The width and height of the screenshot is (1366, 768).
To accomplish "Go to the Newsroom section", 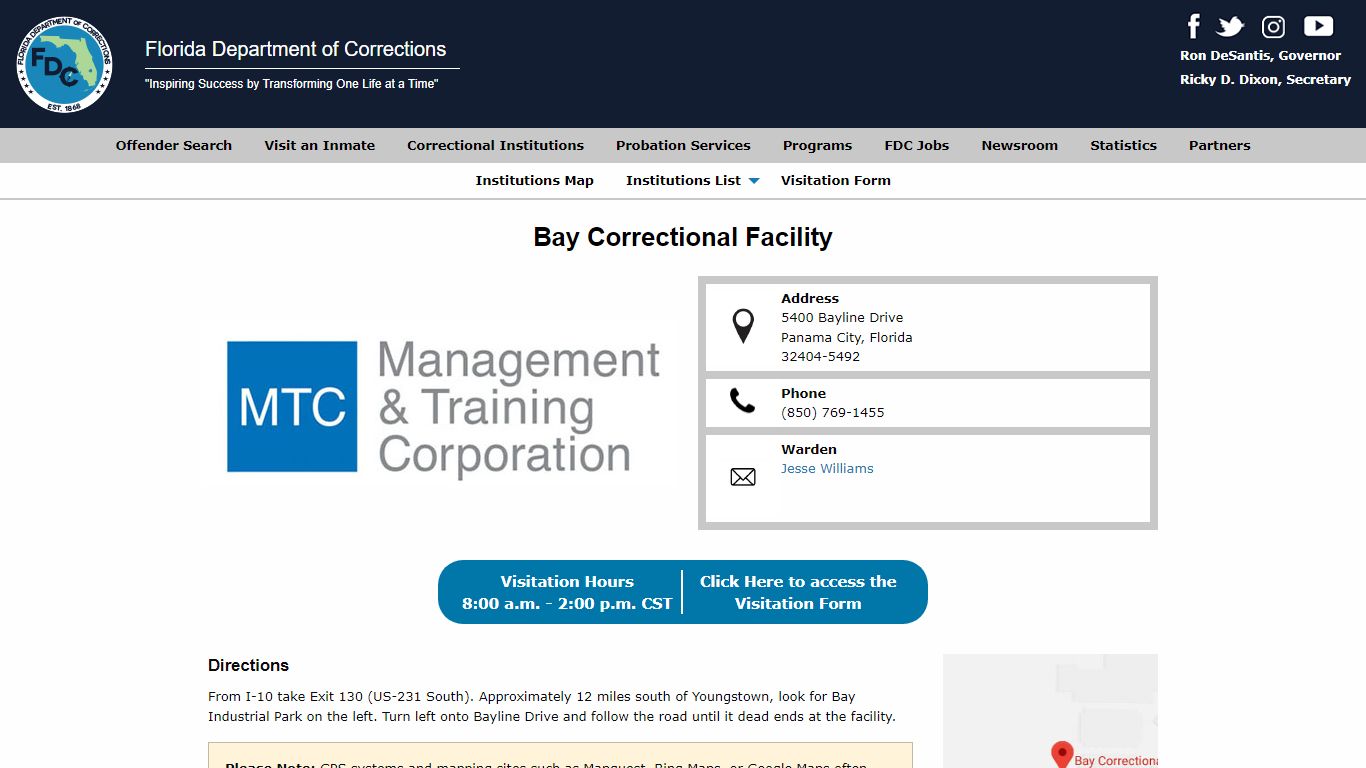I will [1019, 145].
